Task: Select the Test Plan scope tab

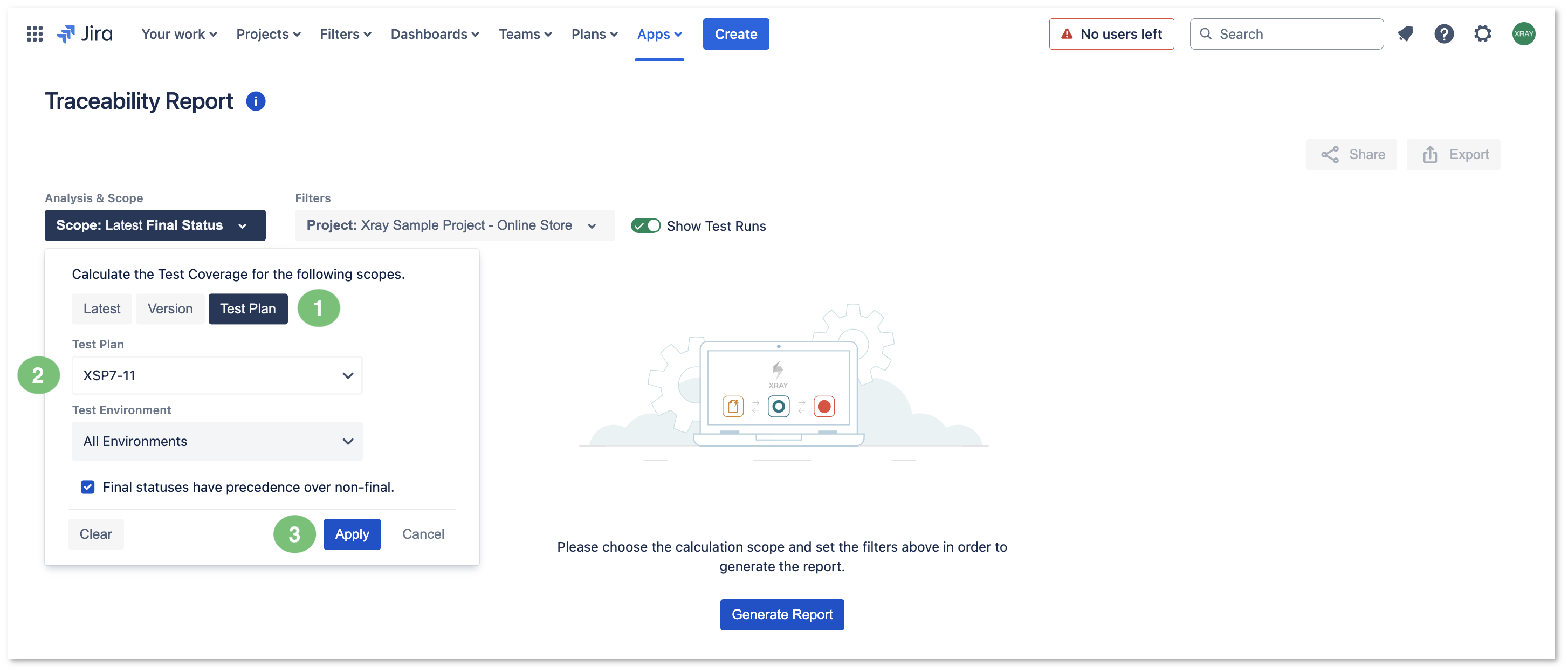Action: click(x=247, y=308)
